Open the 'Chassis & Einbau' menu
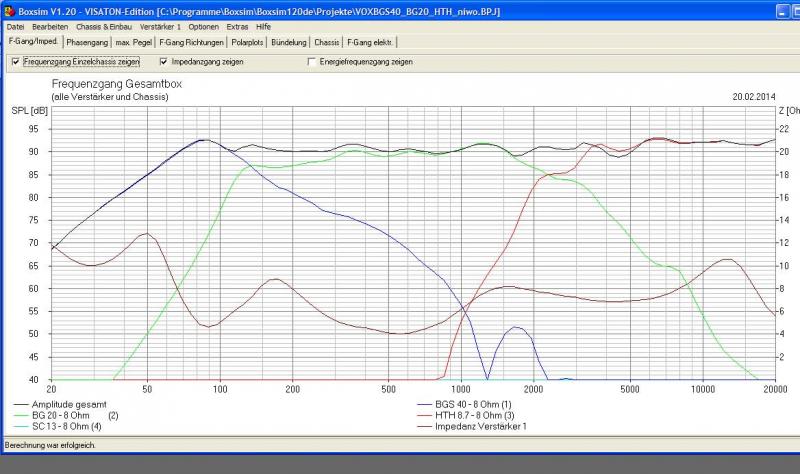 pos(105,27)
